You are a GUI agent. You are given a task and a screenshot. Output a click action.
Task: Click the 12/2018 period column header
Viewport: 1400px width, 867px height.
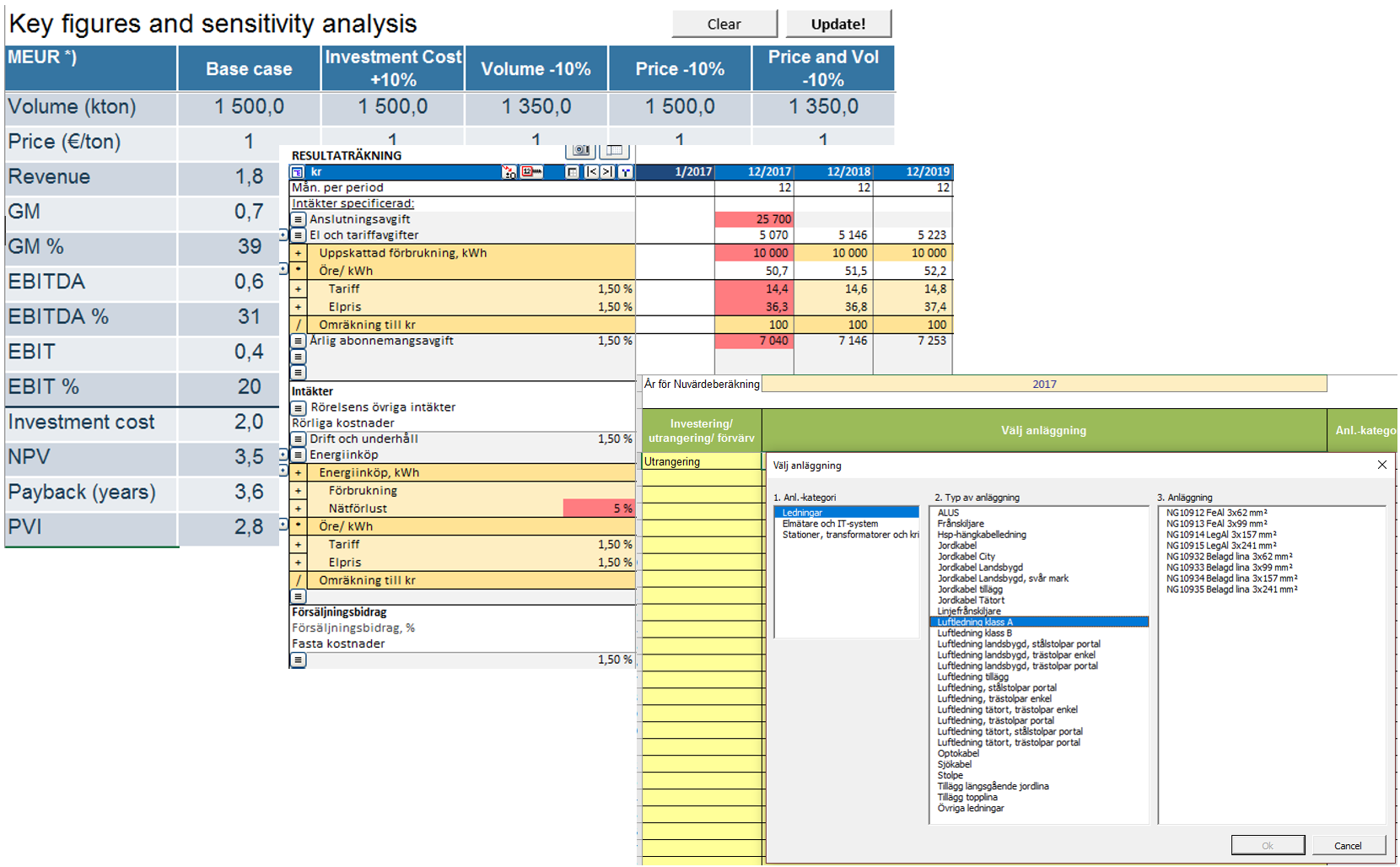[x=834, y=172]
